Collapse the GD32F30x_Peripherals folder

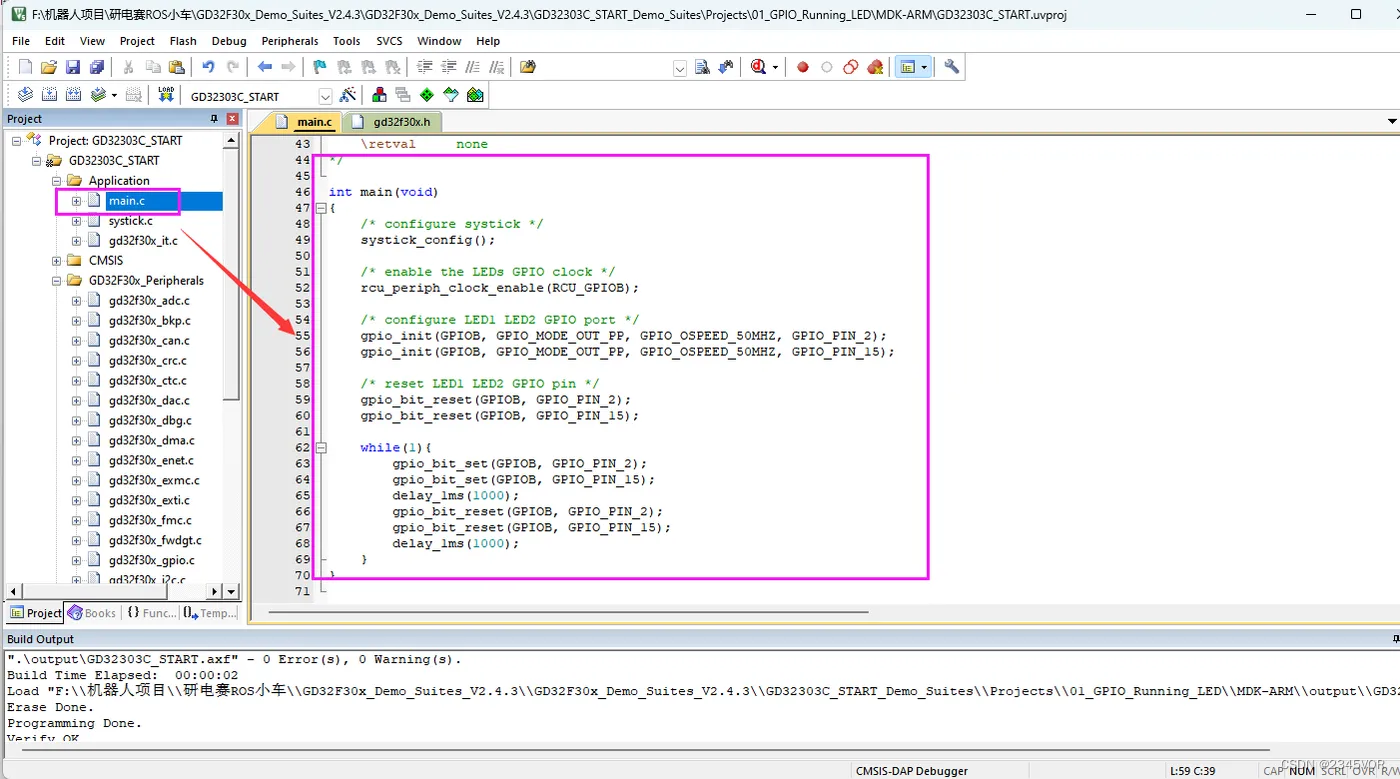point(56,281)
